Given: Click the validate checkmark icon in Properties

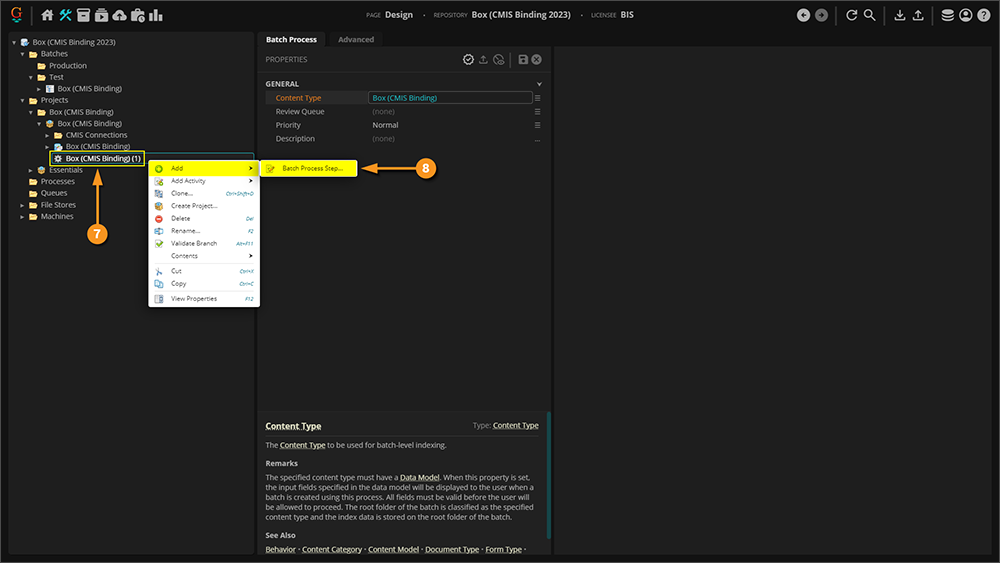Looking at the screenshot, I should click(468, 60).
